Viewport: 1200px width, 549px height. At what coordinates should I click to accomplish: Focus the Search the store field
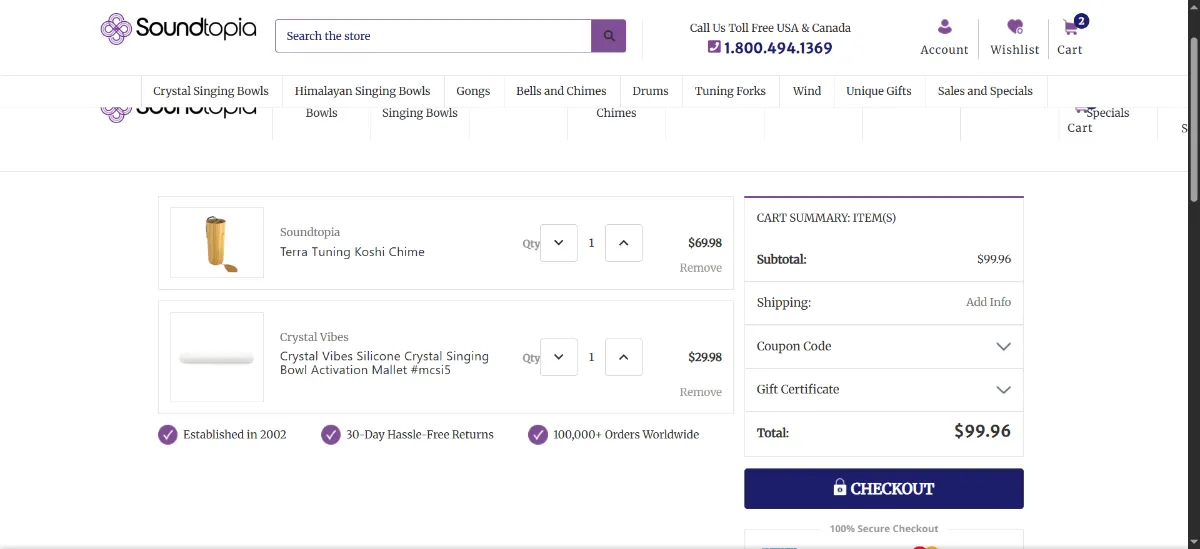click(x=433, y=36)
